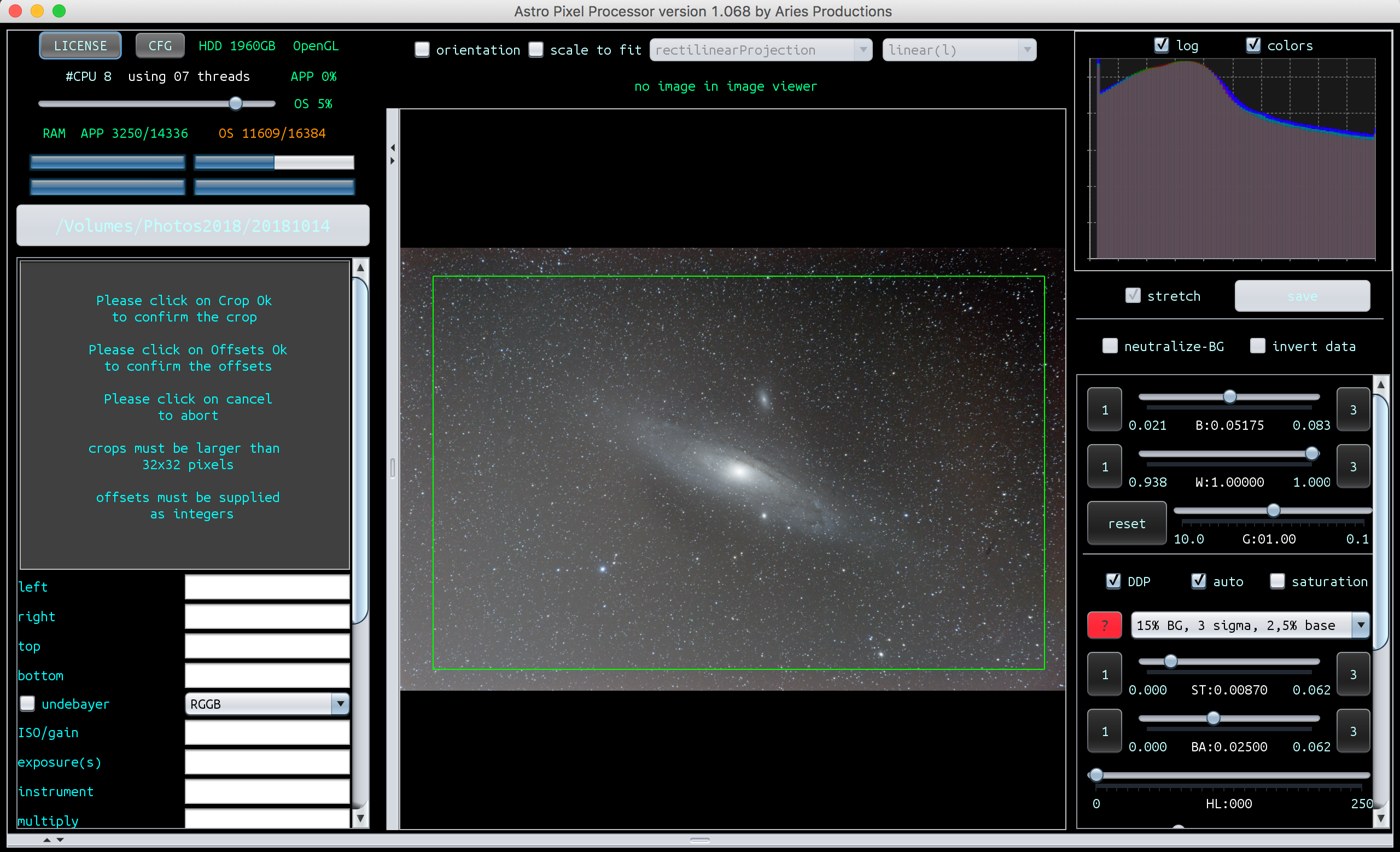This screenshot has width=1400, height=852.
Task: Click the 1 button beside the BA slider
Action: pos(1105,731)
